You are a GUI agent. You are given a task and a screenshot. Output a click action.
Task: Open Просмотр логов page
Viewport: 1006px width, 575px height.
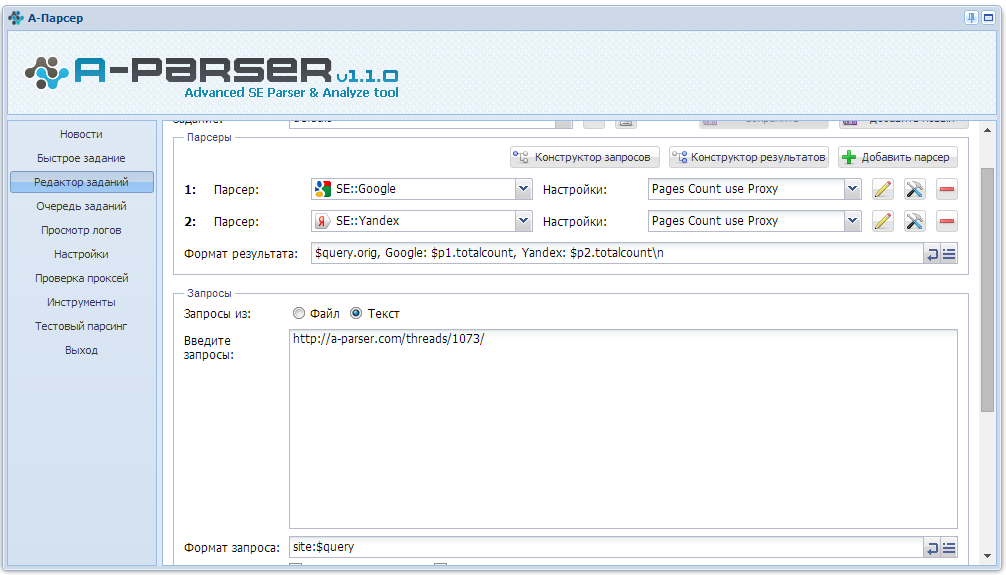coord(81,230)
